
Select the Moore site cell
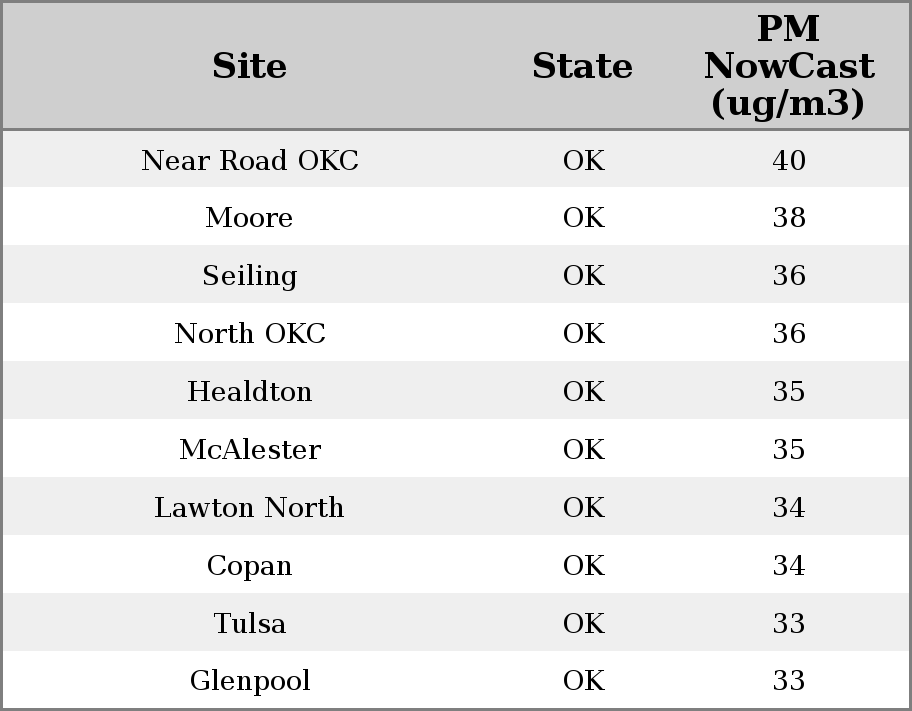249,218
